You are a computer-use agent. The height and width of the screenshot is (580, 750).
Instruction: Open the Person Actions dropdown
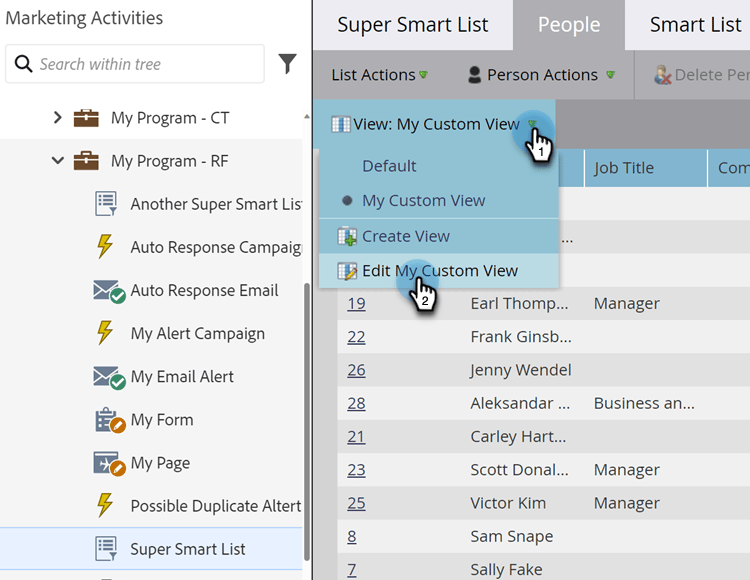coord(541,75)
